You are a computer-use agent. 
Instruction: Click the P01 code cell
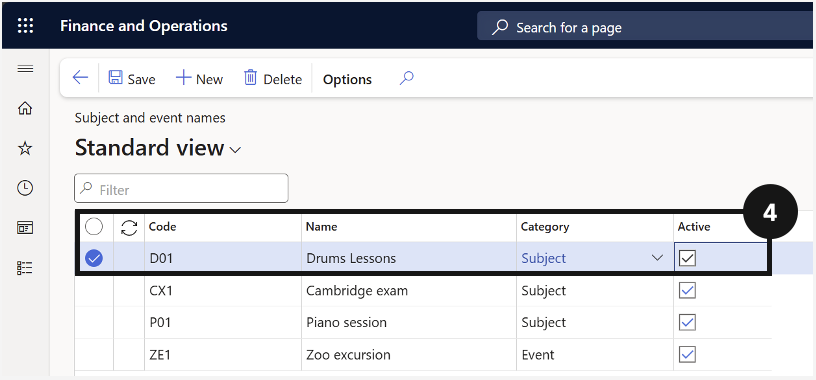[x=223, y=323]
